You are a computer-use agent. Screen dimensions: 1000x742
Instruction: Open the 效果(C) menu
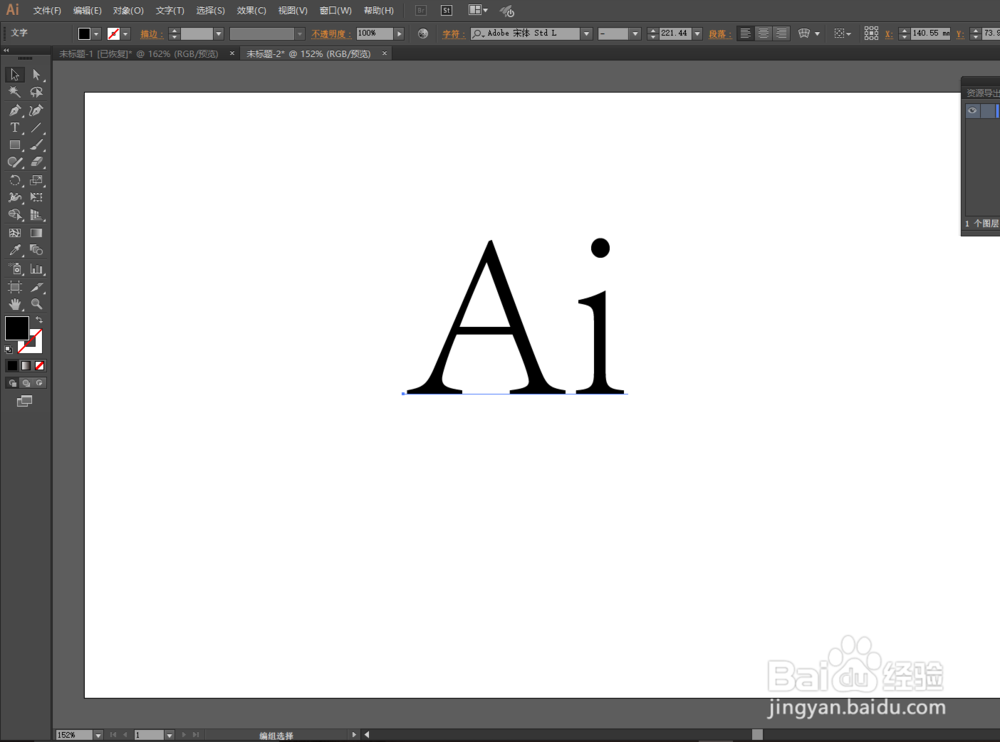pos(251,10)
